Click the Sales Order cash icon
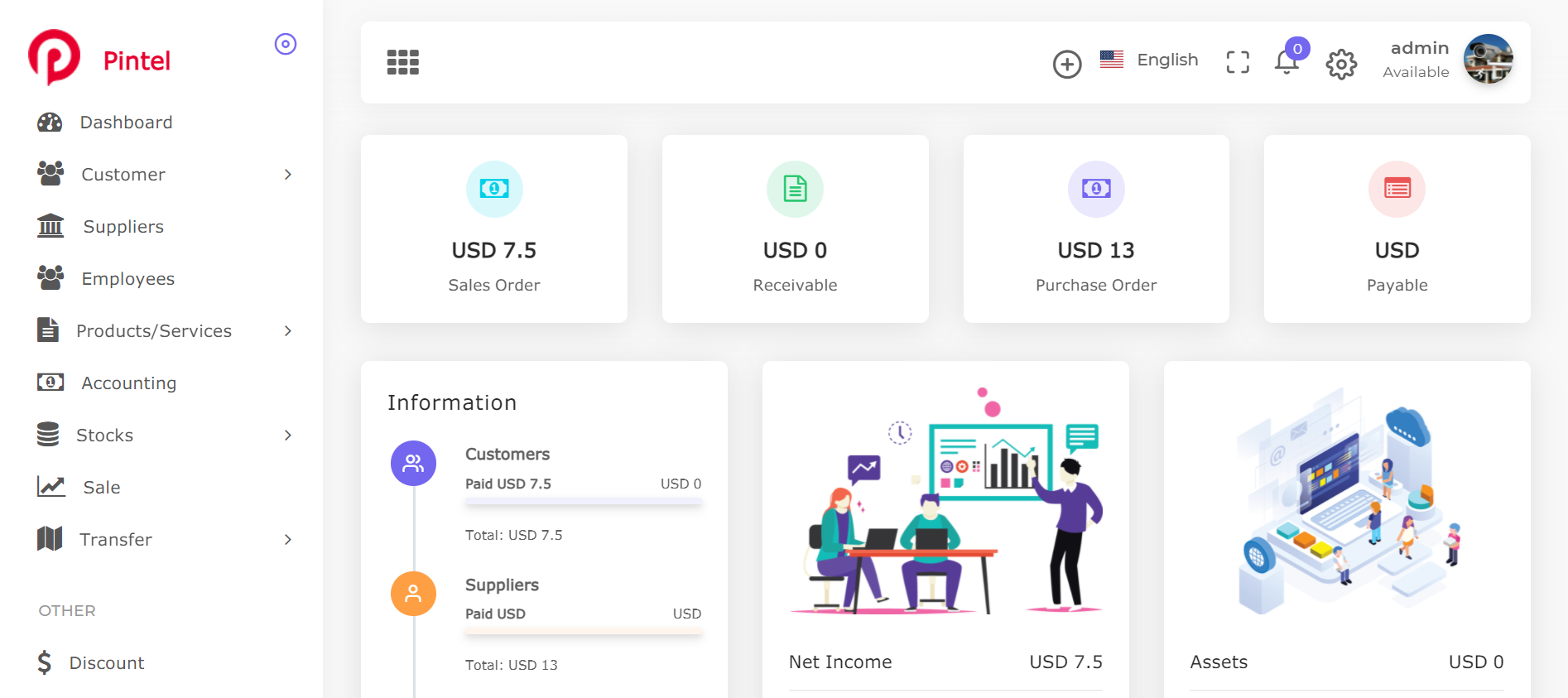The height and width of the screenshot is (698, 1568). tap(494, 189)
